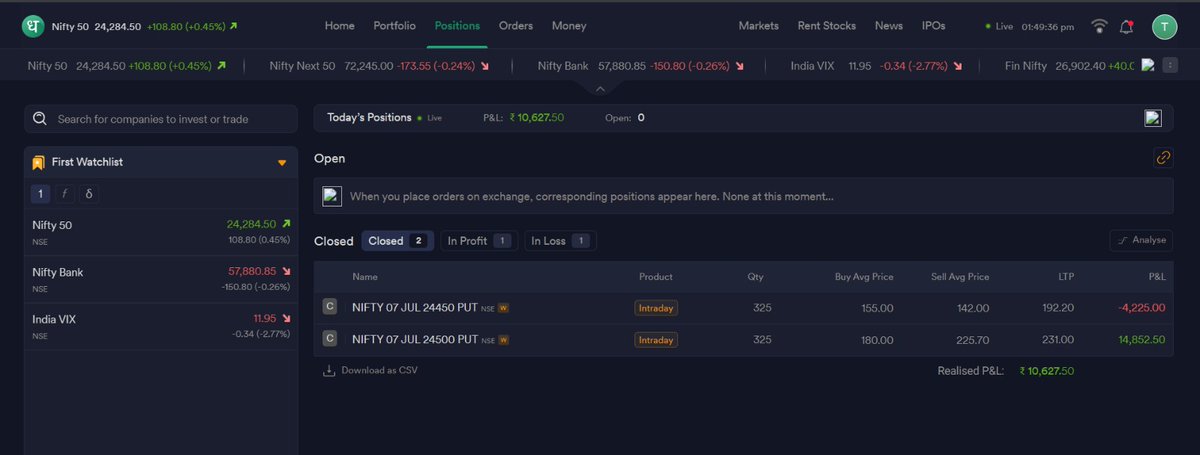Click the orange link icon beside Open
The width and height of the screenshot is (1200, 455).
pos(1163,158)
